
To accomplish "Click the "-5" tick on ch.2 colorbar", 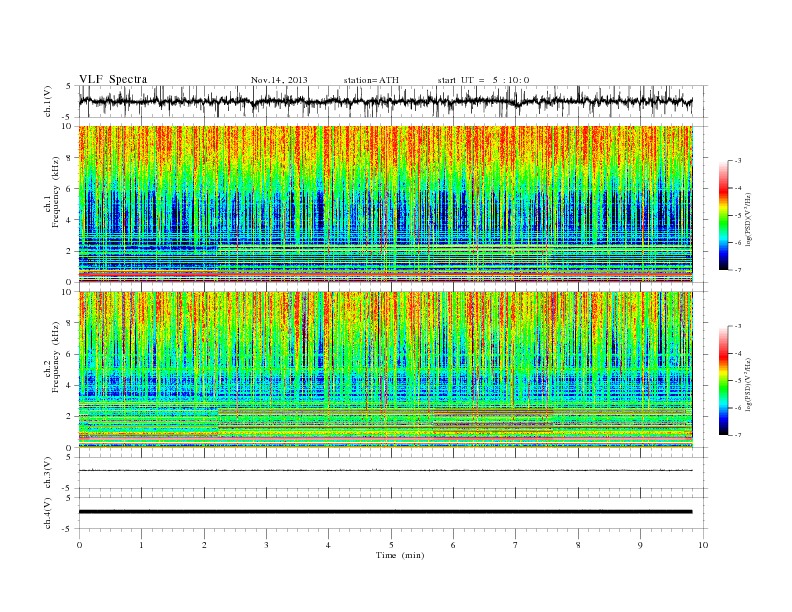I will pos(738,381).
